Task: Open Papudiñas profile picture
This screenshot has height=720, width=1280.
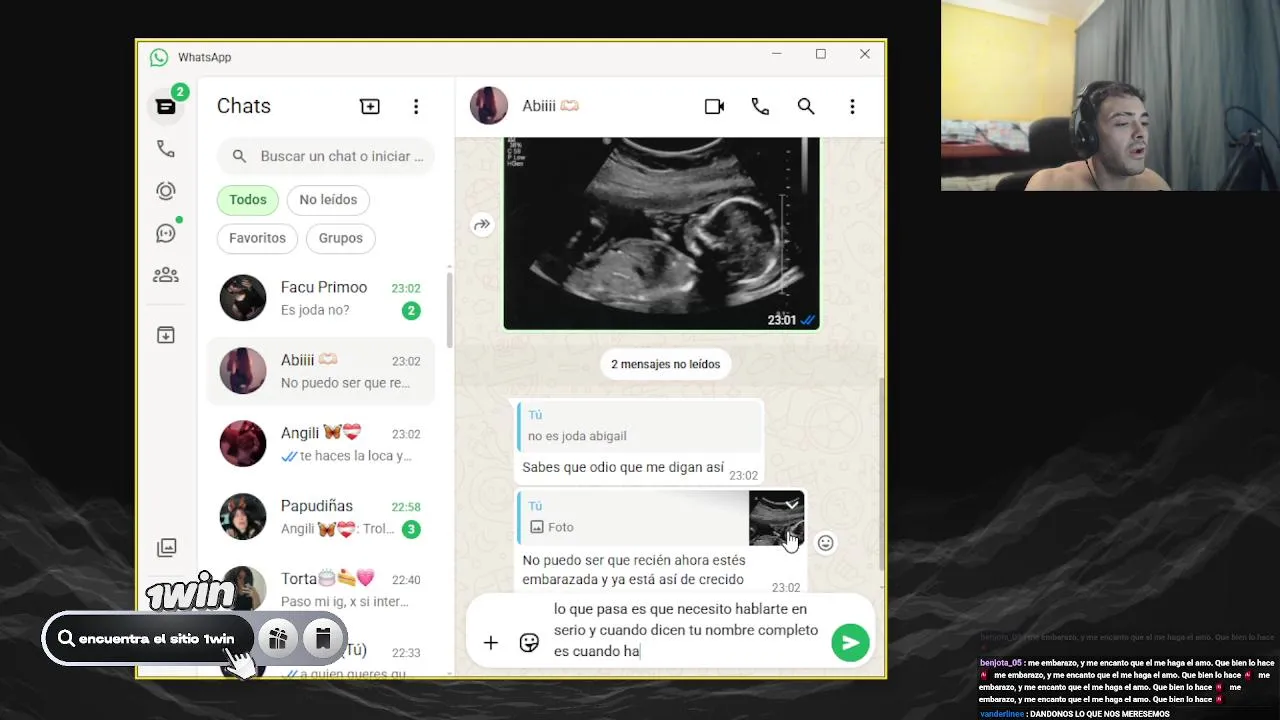Action: 243,517
